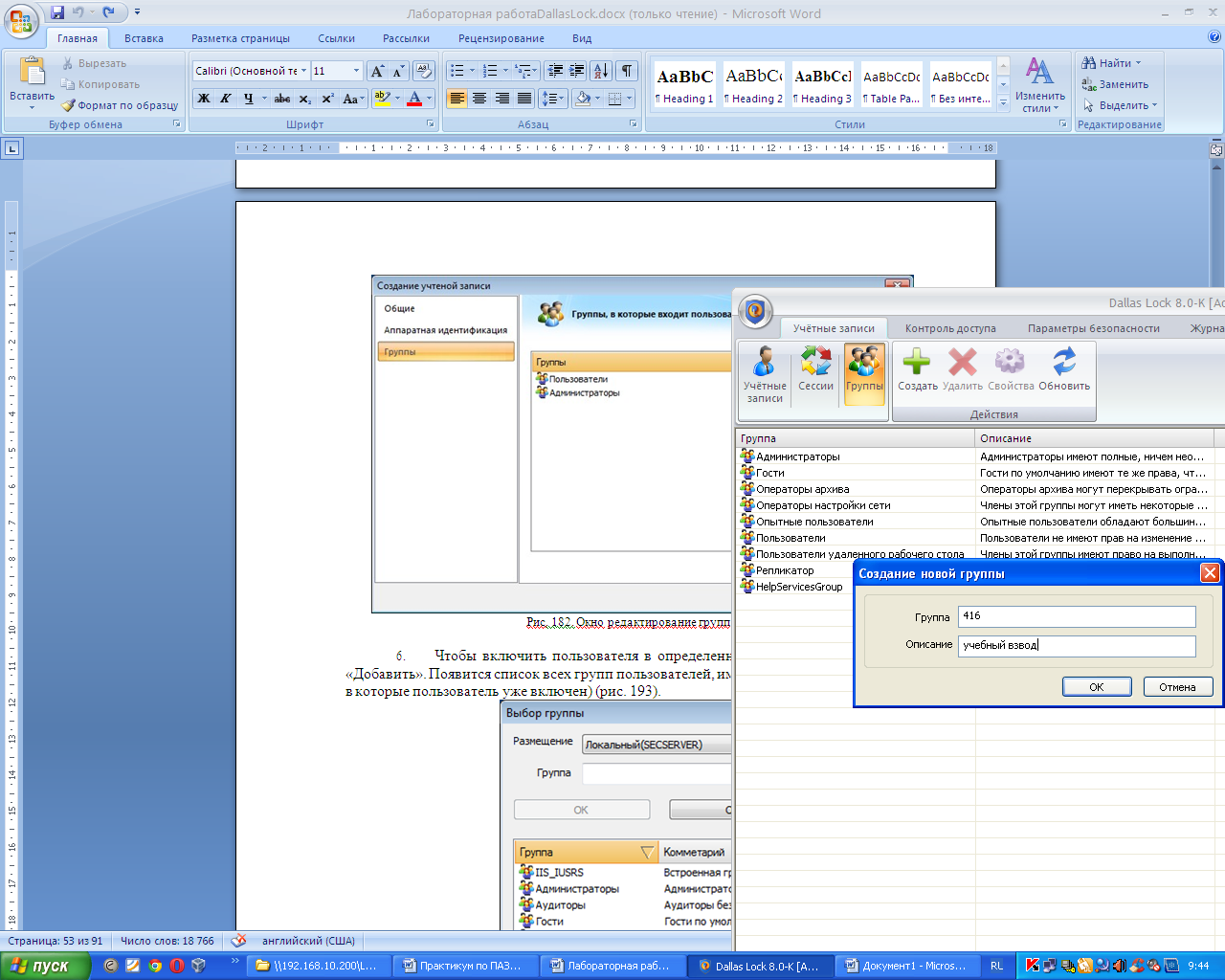The width and height of the screenshot is (1225, 980).
Task: Switch to Контроль доступа tab in Dallas Lock
Action: tap(950, 328)
